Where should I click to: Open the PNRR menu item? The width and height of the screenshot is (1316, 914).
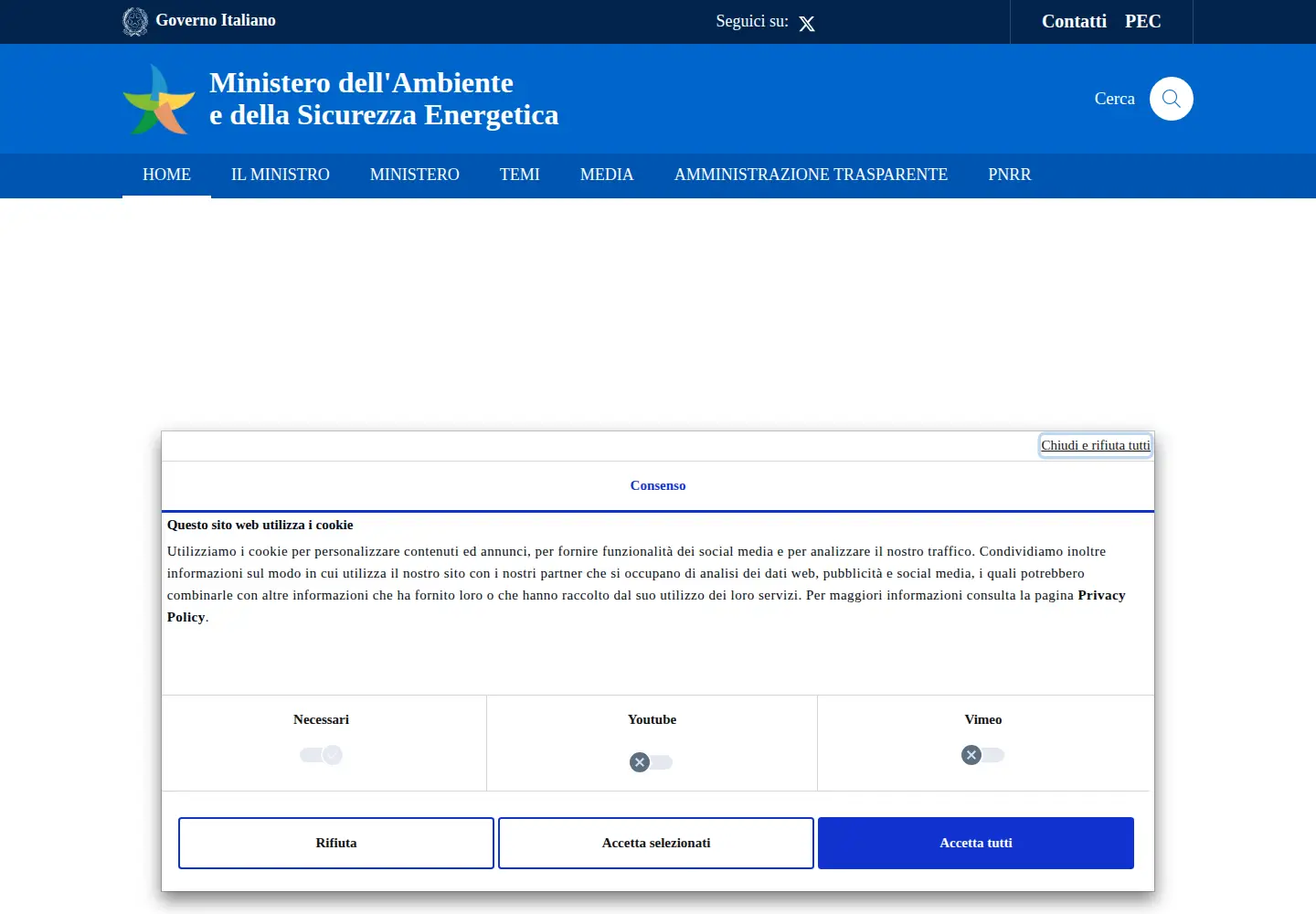(1010, 175)
